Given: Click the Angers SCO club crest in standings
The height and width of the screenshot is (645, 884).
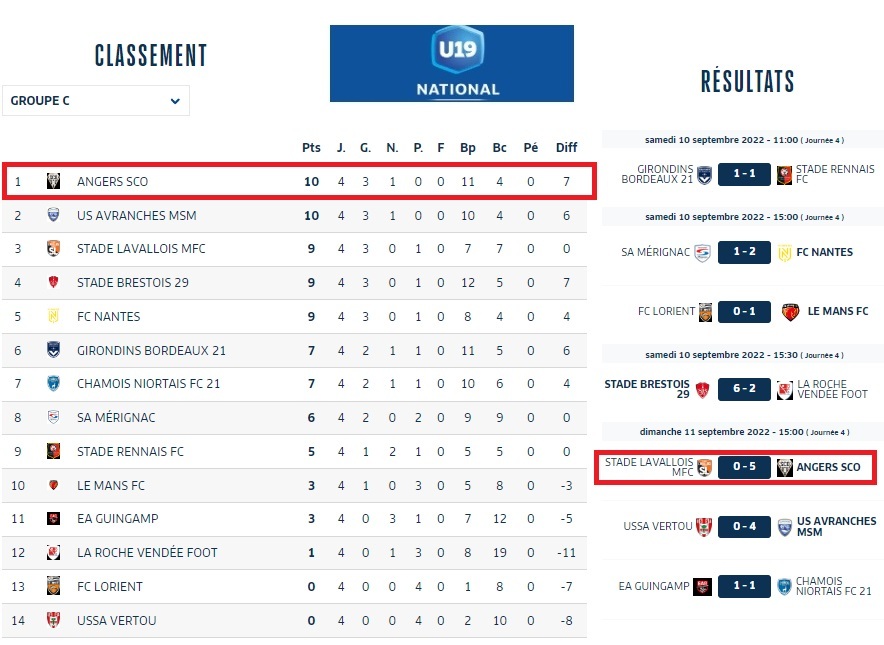Looking at the screenshot, I should 54,182.
